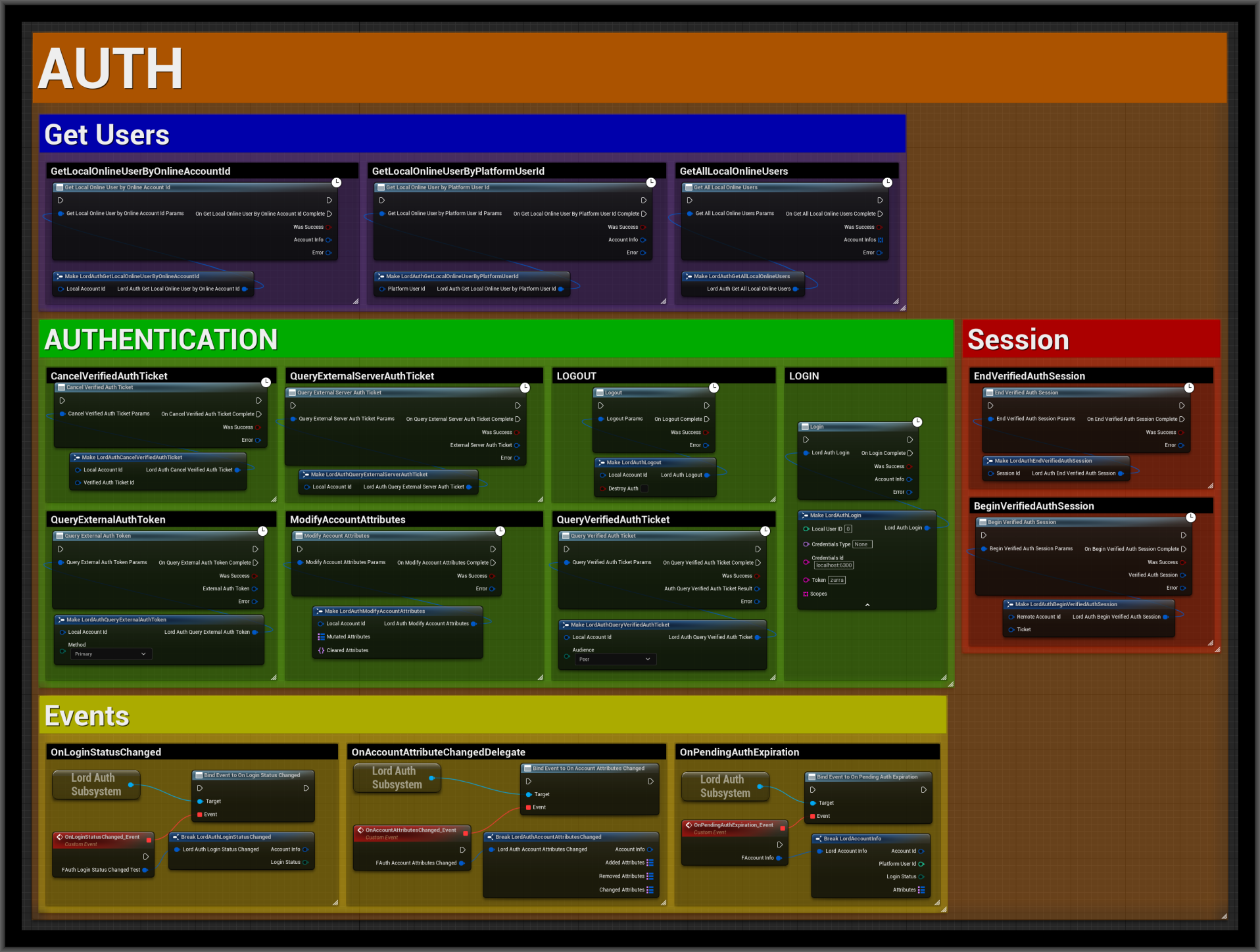Select the LOGIN comment header
The height and width of the screenshot is (952, 1260).
(865, 376)
